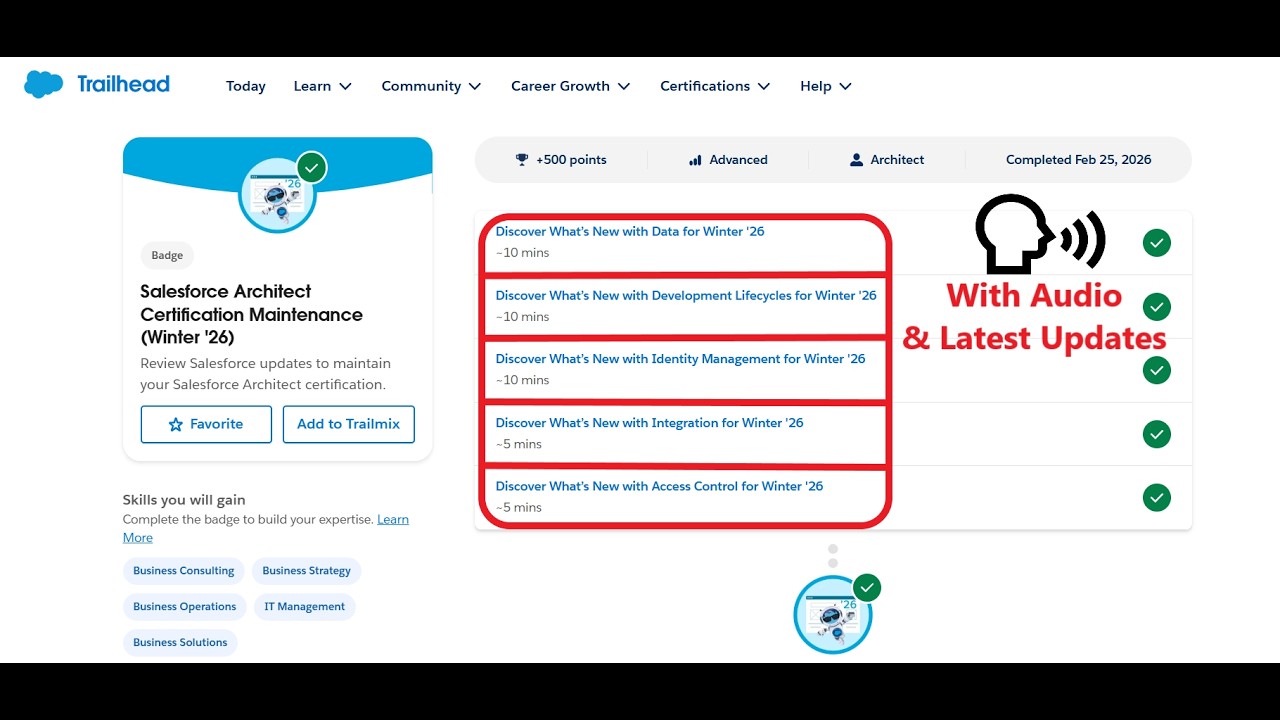Select the Business Operations skill tag
The height and width of the screenshot is (720, 1280).
click(185, 607)
